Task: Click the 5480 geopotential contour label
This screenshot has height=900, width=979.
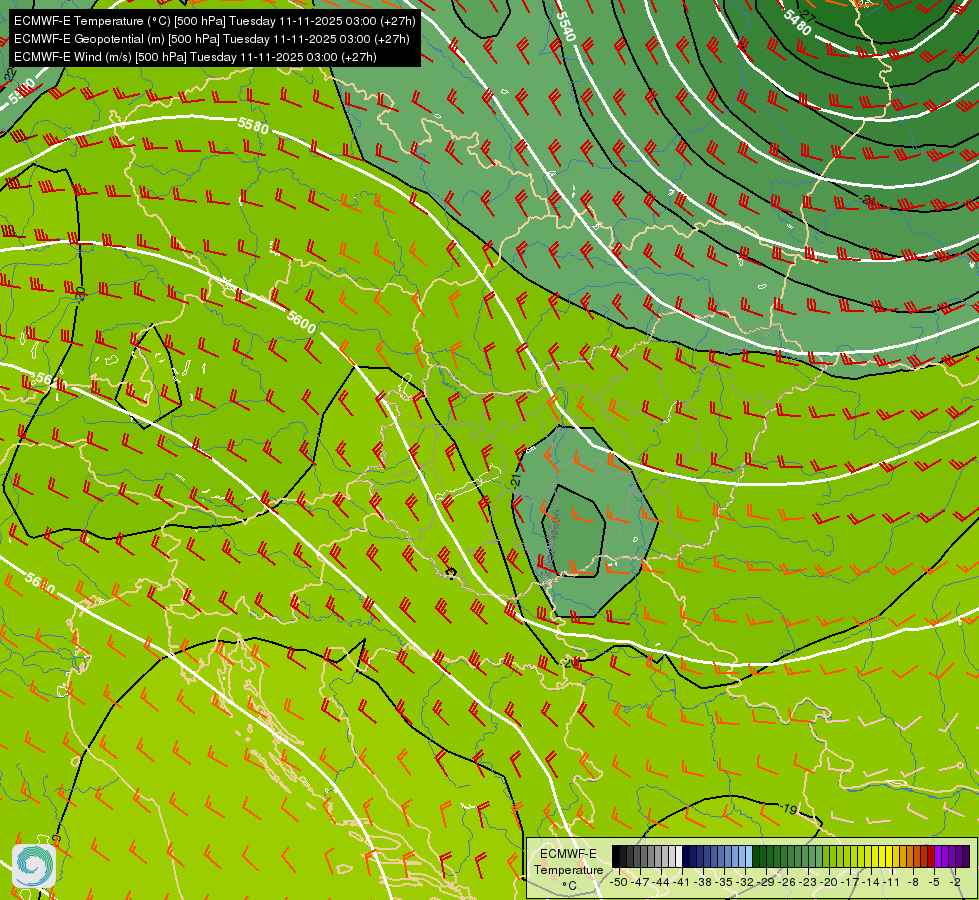Action: pyautogui.click(x=798, y=23)
